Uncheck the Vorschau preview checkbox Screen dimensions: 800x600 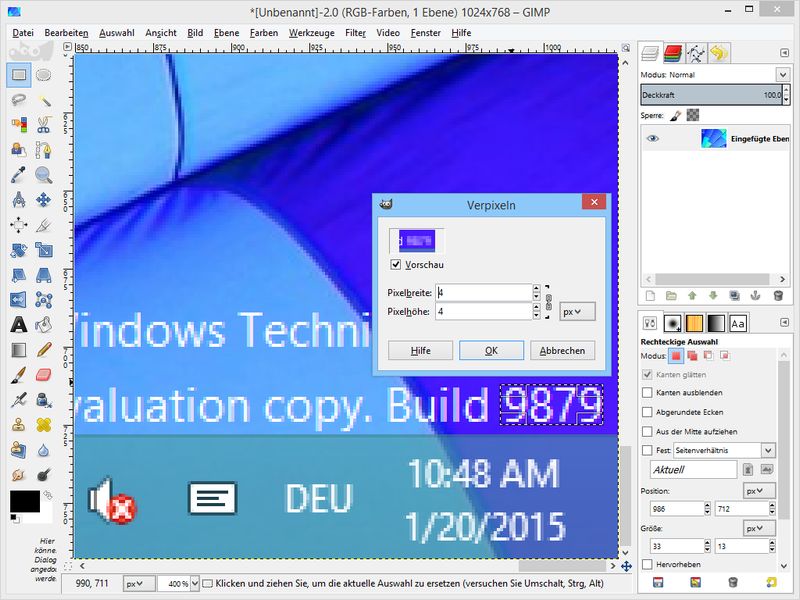395,264
